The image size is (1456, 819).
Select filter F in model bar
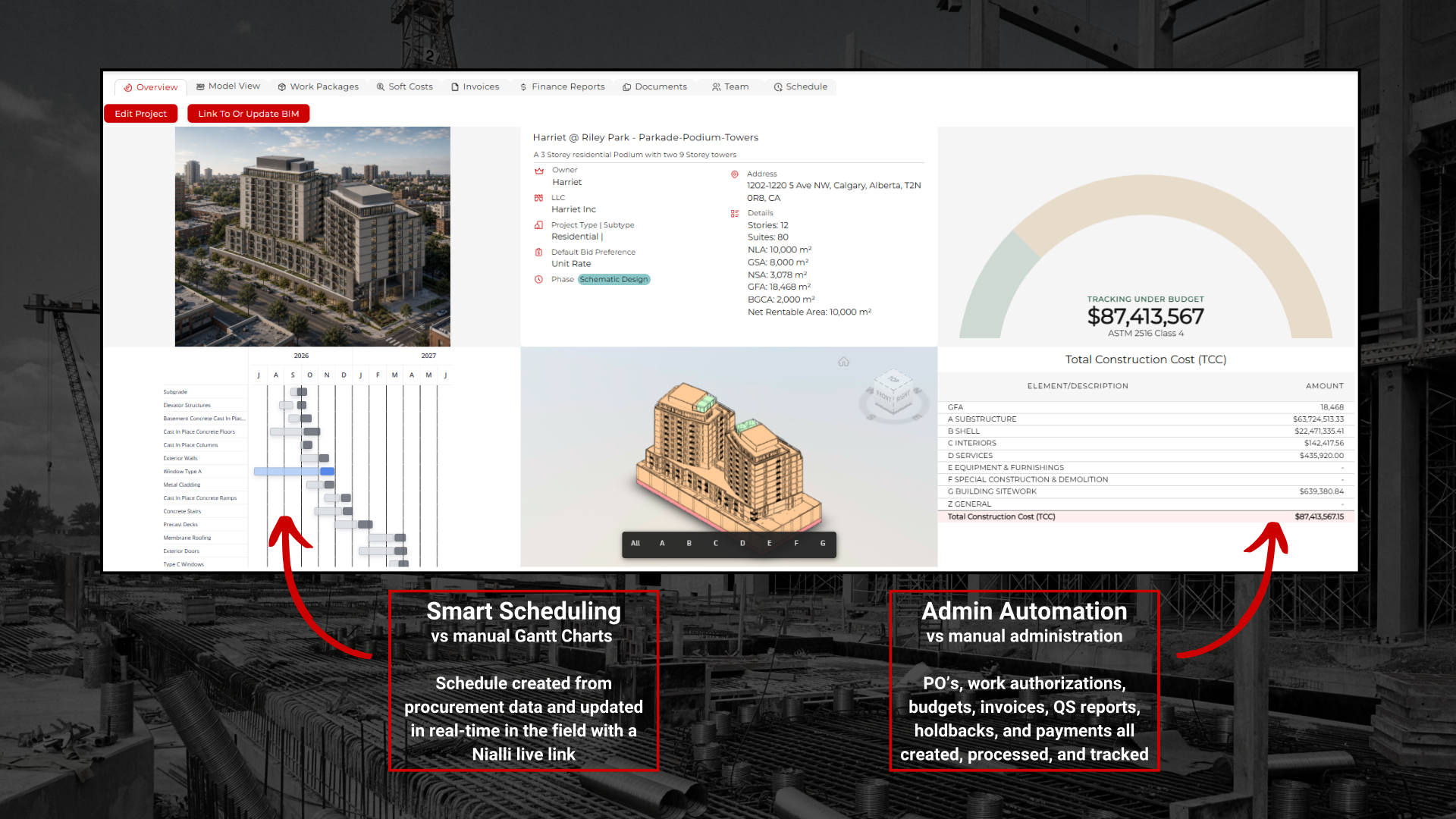796,544
